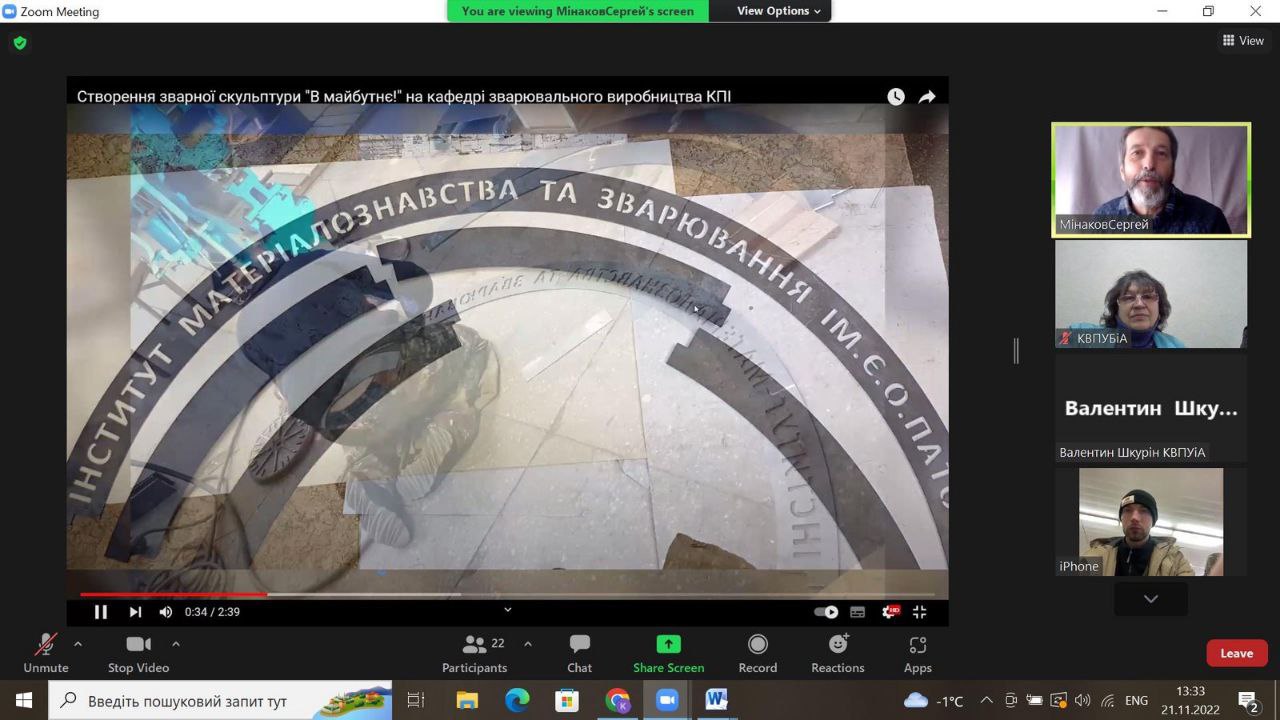Click the "You are viewing" green banner
Viewport: 1280px width, 720px height.
578,11
